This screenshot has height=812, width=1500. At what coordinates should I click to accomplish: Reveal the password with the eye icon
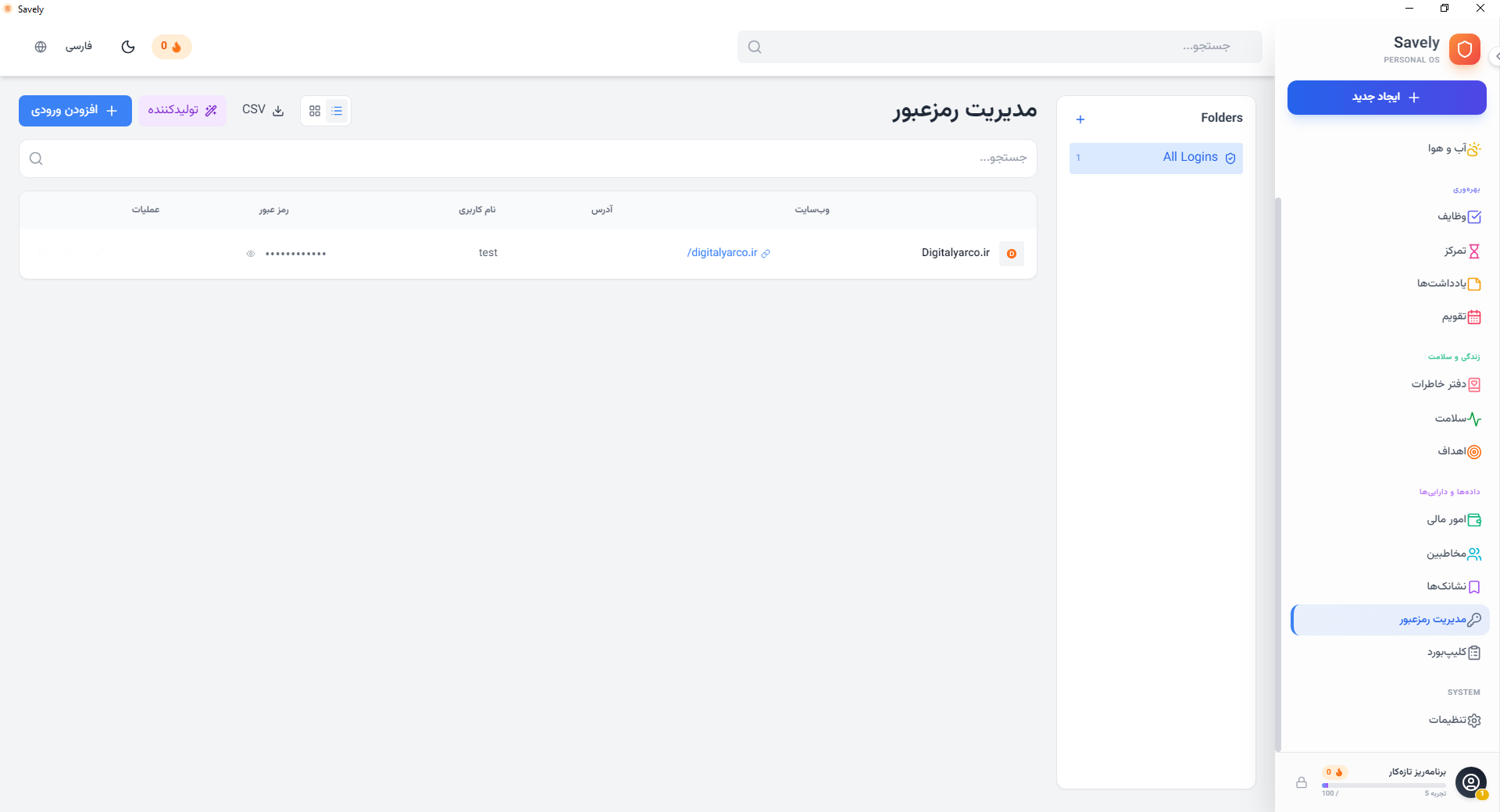[251, 254]
